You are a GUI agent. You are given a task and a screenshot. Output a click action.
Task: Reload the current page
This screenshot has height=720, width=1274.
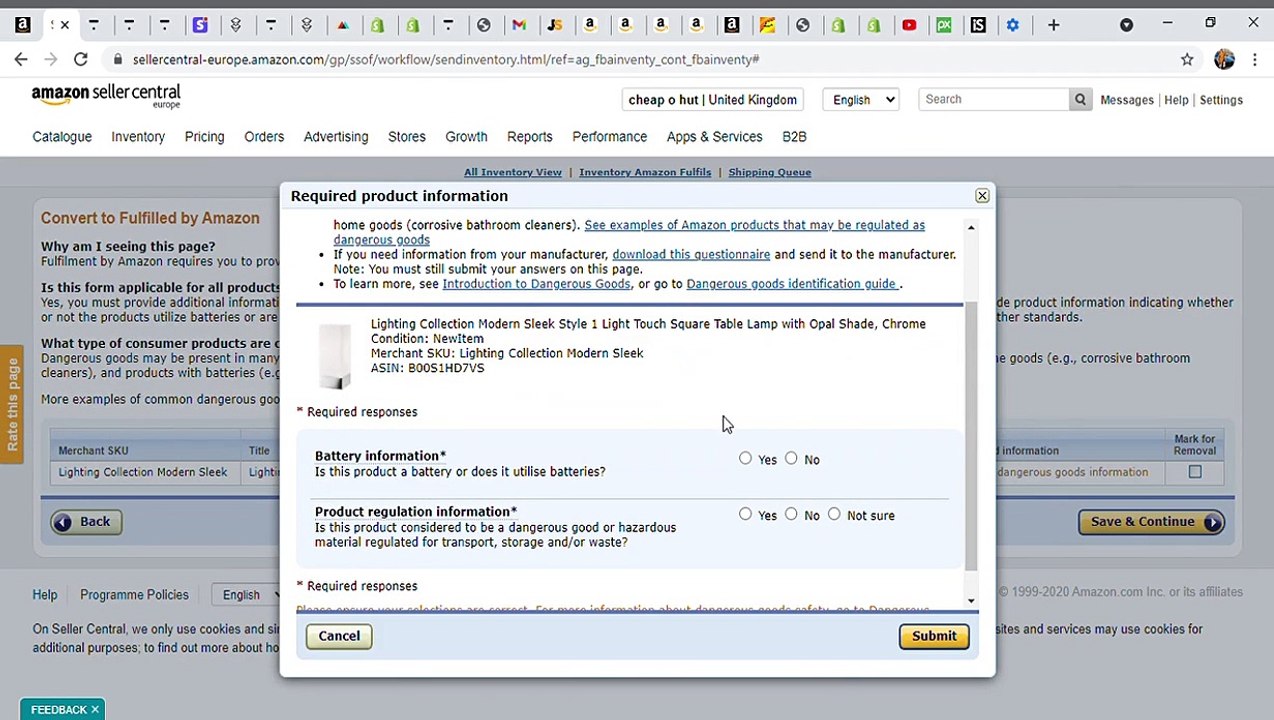click(x=81, y=60)
